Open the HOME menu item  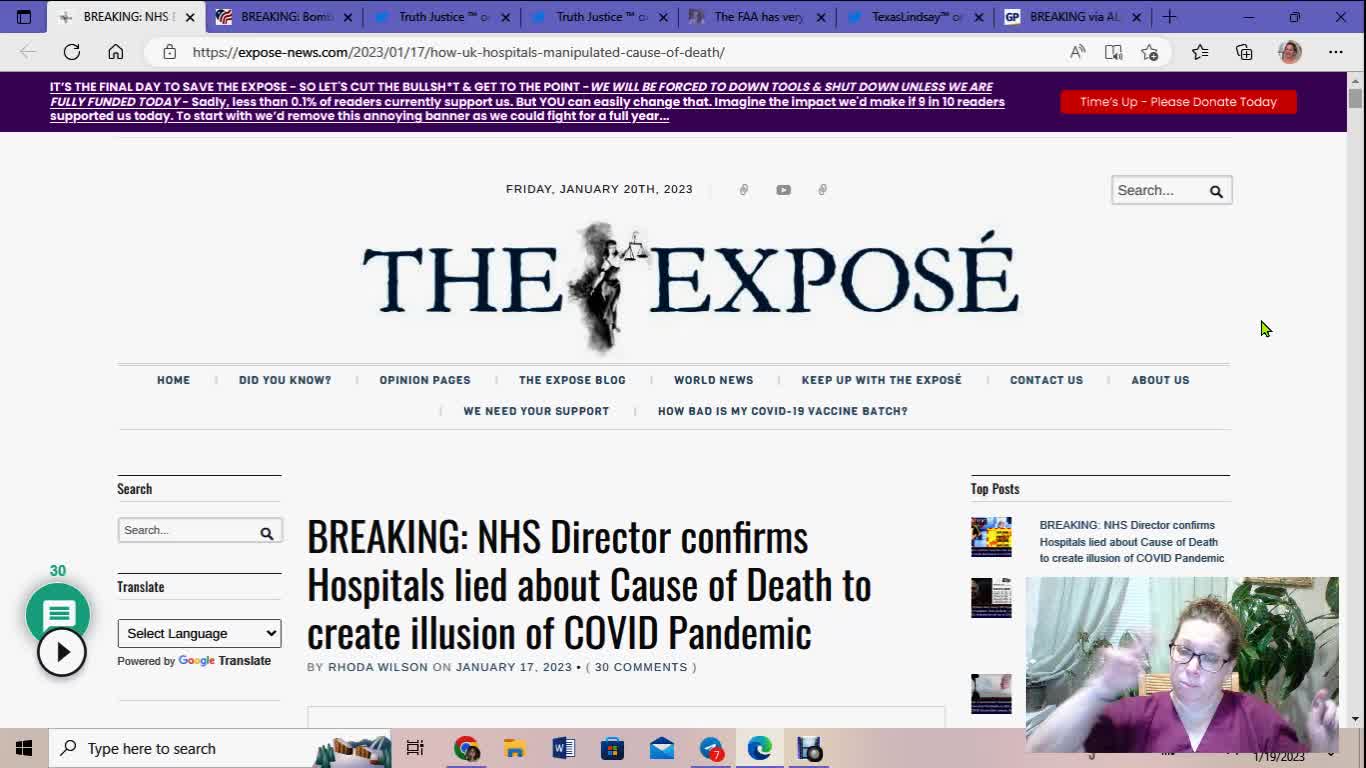click(x=173, y=380)
